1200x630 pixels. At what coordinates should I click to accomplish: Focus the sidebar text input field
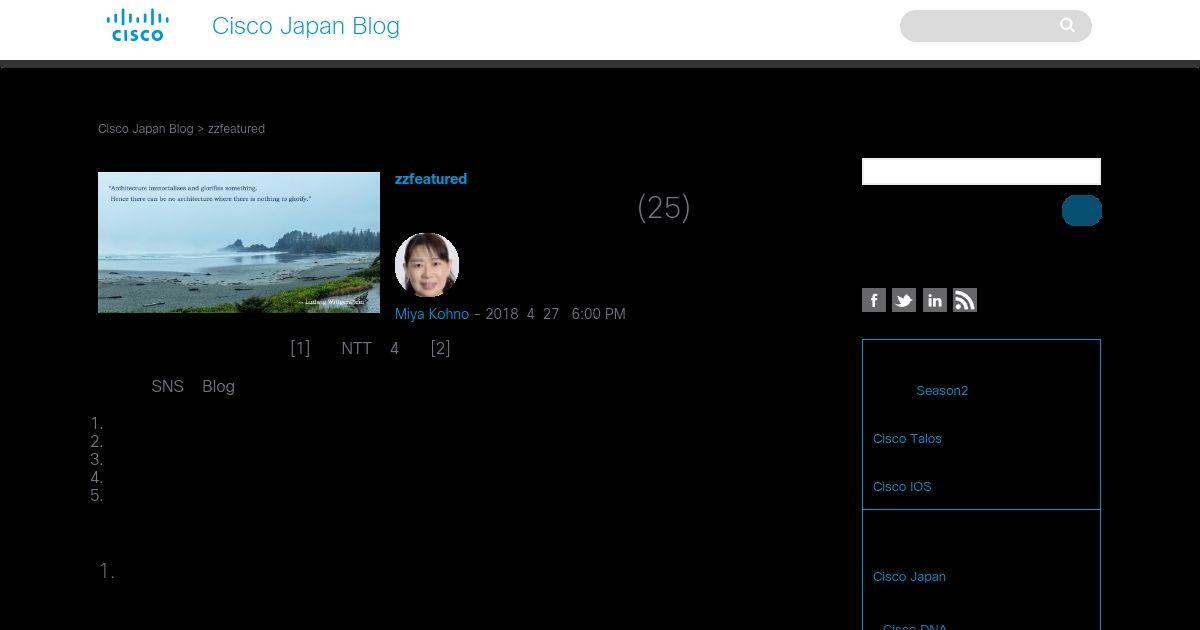tap(981, 171)
